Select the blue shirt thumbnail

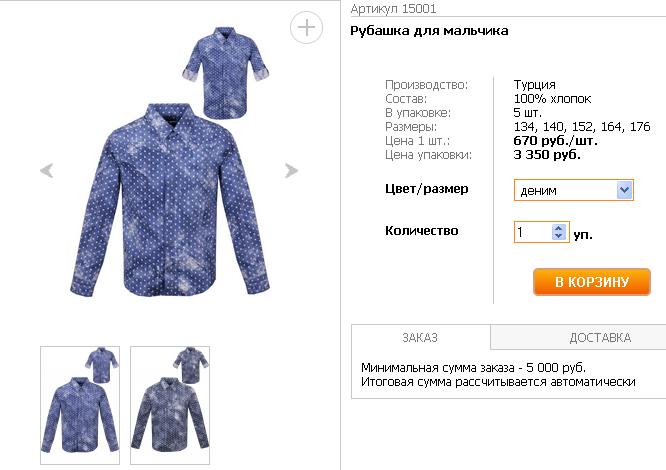pos(80,405)
